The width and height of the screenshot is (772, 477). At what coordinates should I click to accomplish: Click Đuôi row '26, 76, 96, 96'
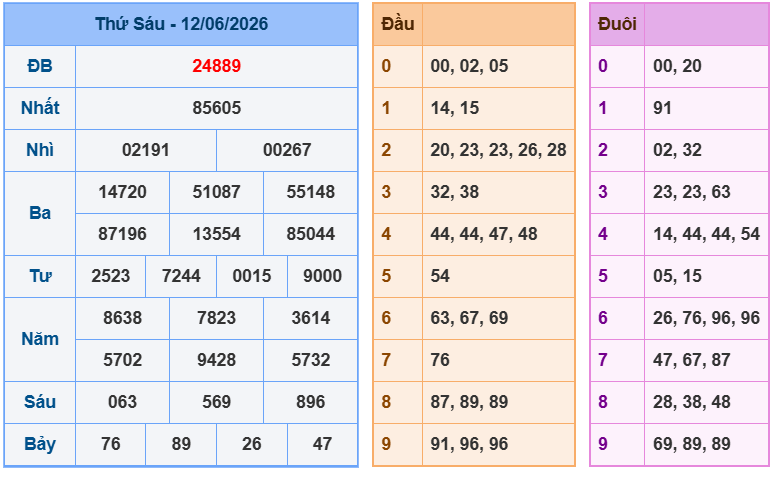[x=707, y=318]
